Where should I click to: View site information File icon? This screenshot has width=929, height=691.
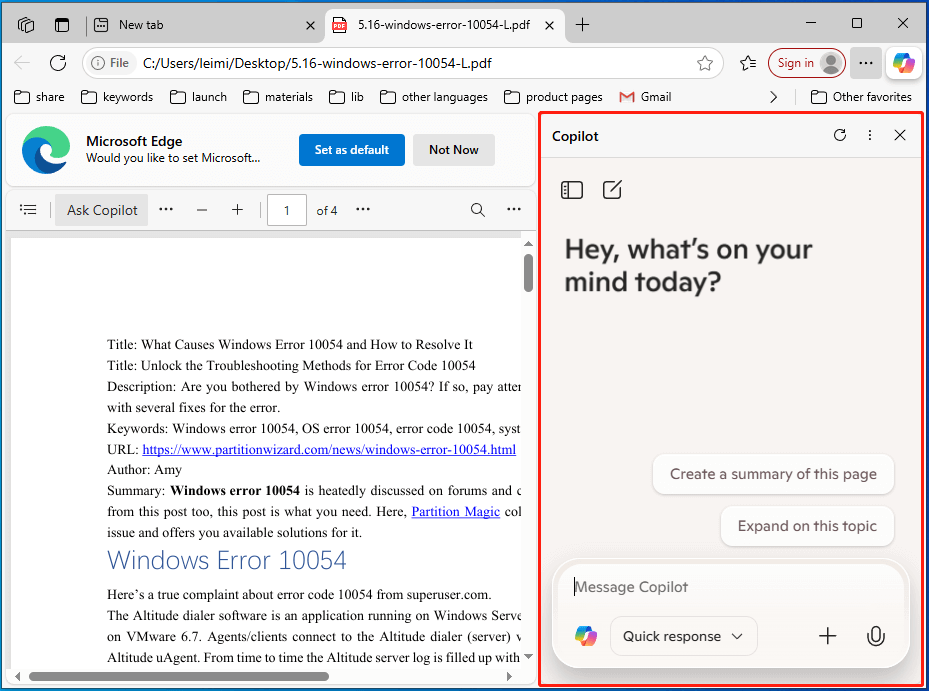[110, 63]
